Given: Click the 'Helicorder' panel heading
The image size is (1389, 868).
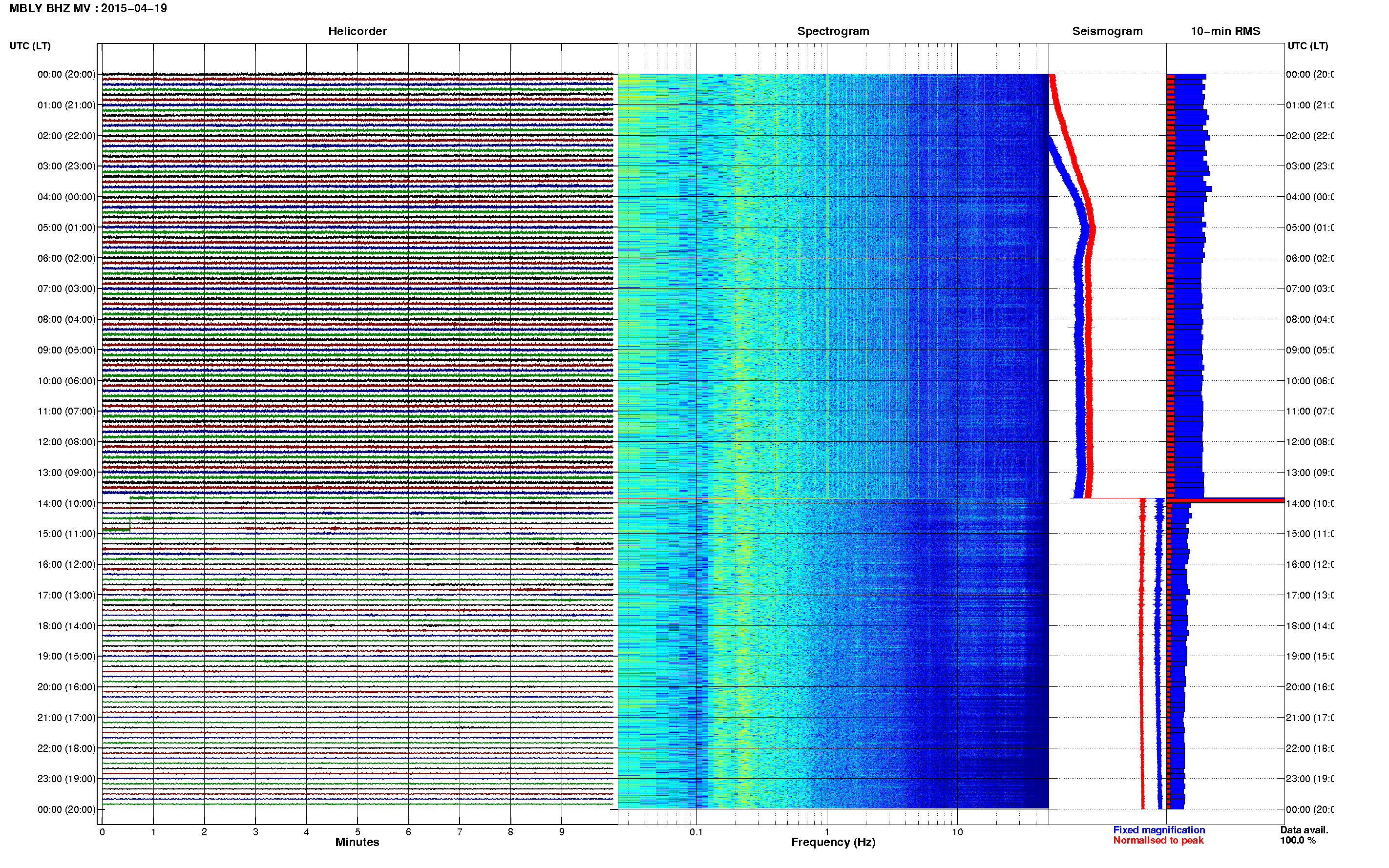Looking at the screenshot, I should pos(357,31).
